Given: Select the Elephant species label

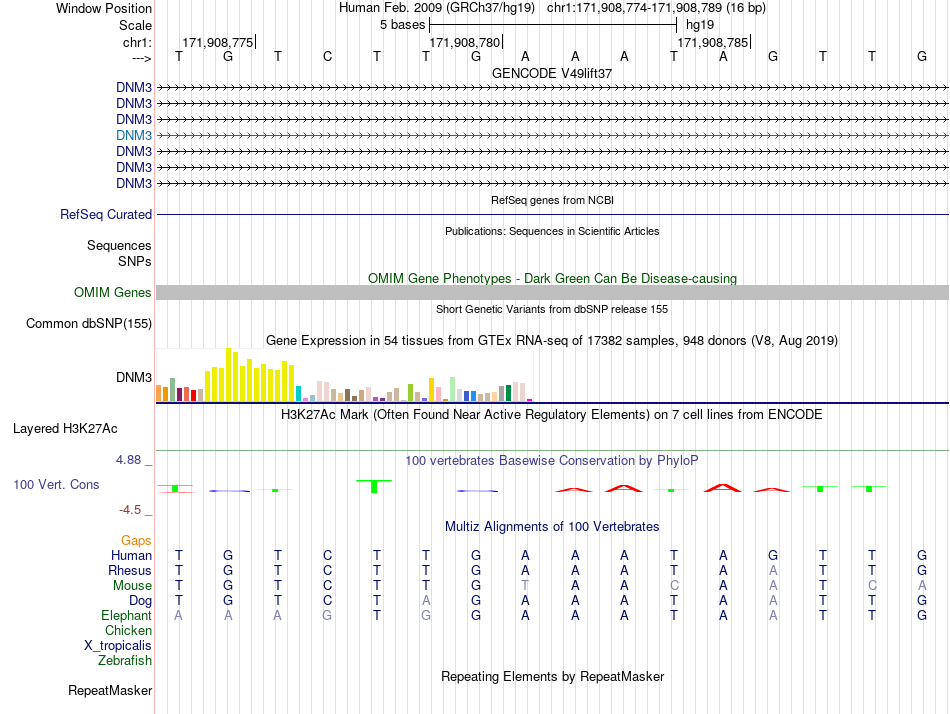Looking at the screenshot, I should [x=127, y=615].
